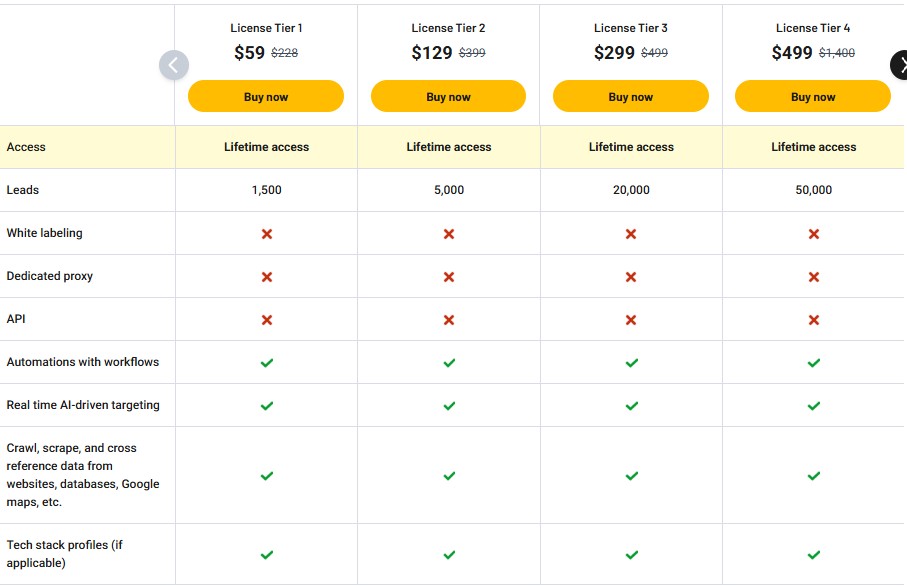Click the struck-through $1,400 price

click(x=837, y=53)
